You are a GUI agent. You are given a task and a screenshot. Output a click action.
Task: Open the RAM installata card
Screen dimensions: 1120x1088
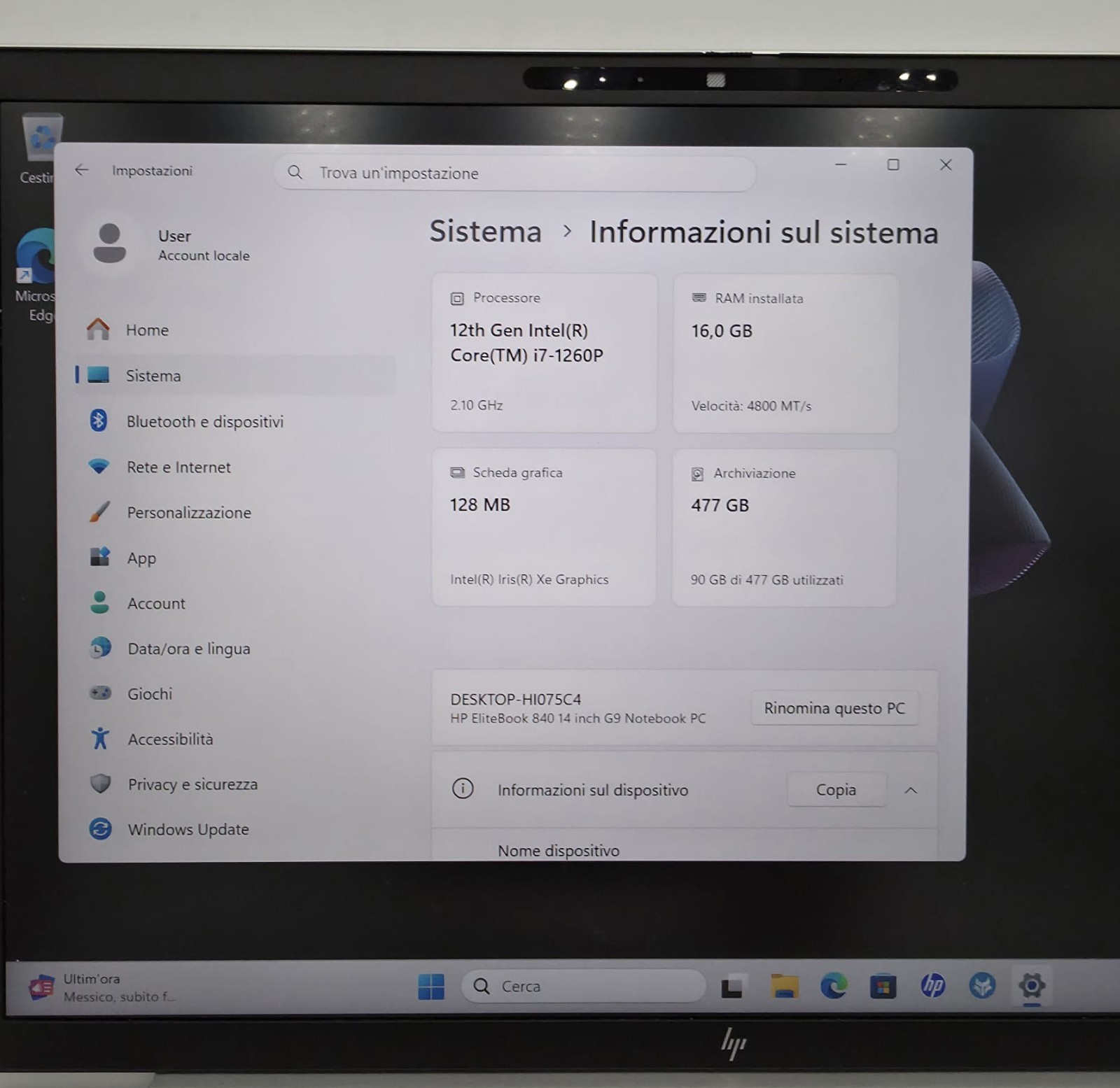tap(785, 353)
